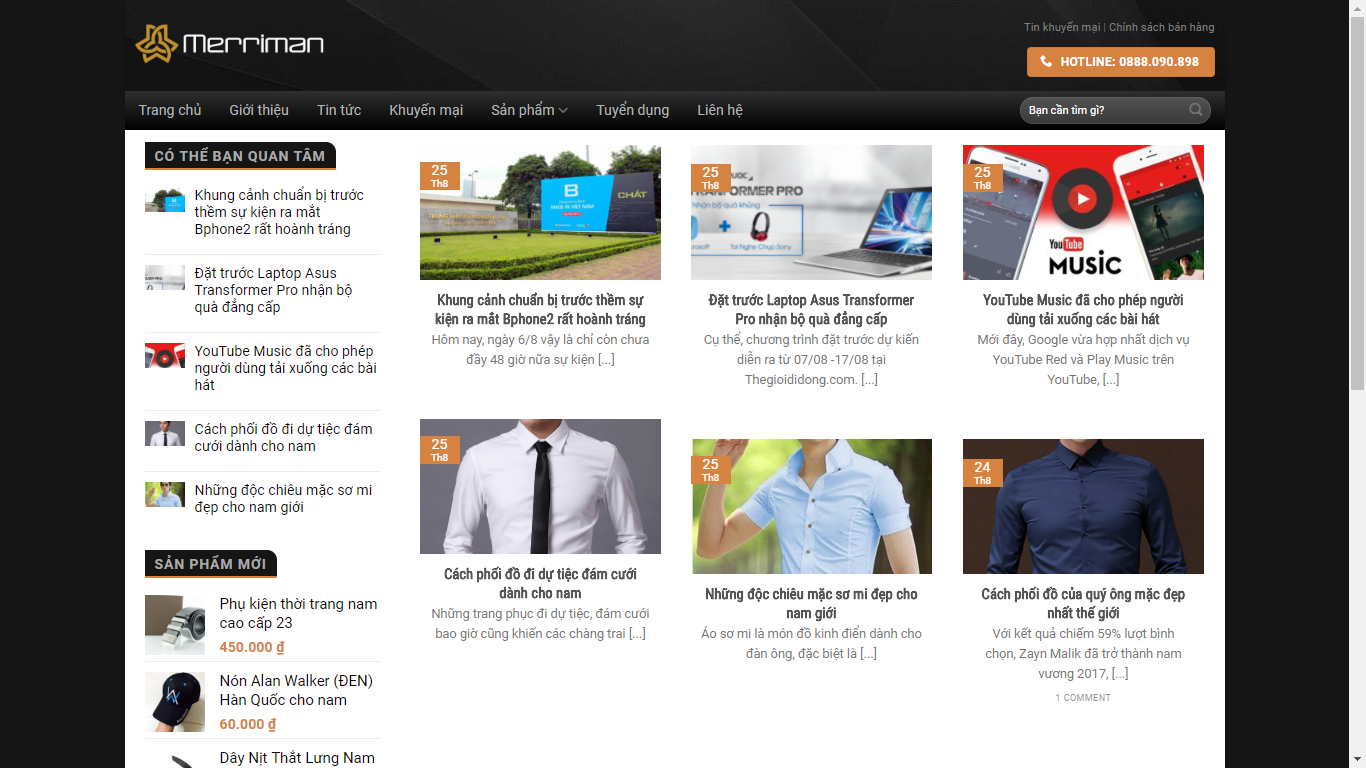Click the small white shirt sidebar thumbnail
Screen dimensions: 1366x768
click(165, 434)
